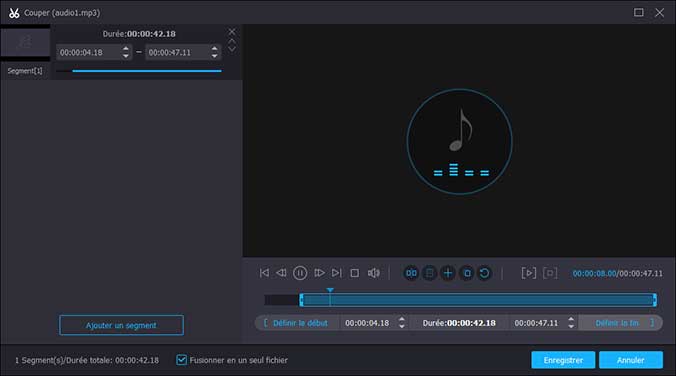Click the 'Durée:00:00:42.18' label in segment list

[x=139, y=34]
